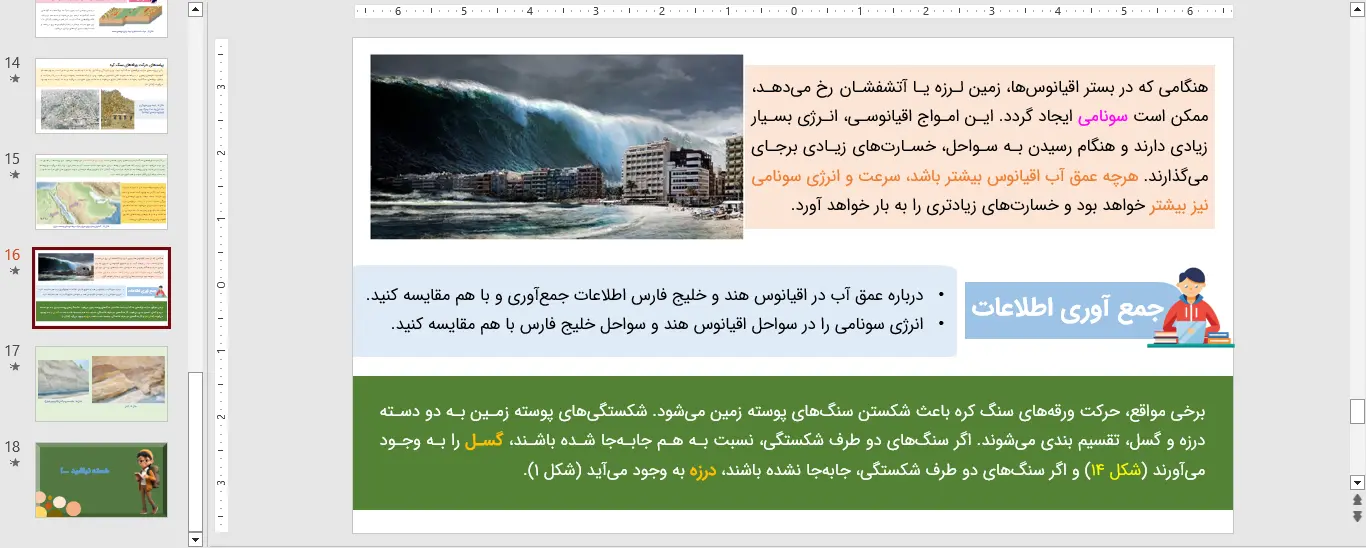The width and height of the screenshot is (1366, 548).
Task: Click scroll-down arrow of slide editing area
Action: [x=1357, y=481]
